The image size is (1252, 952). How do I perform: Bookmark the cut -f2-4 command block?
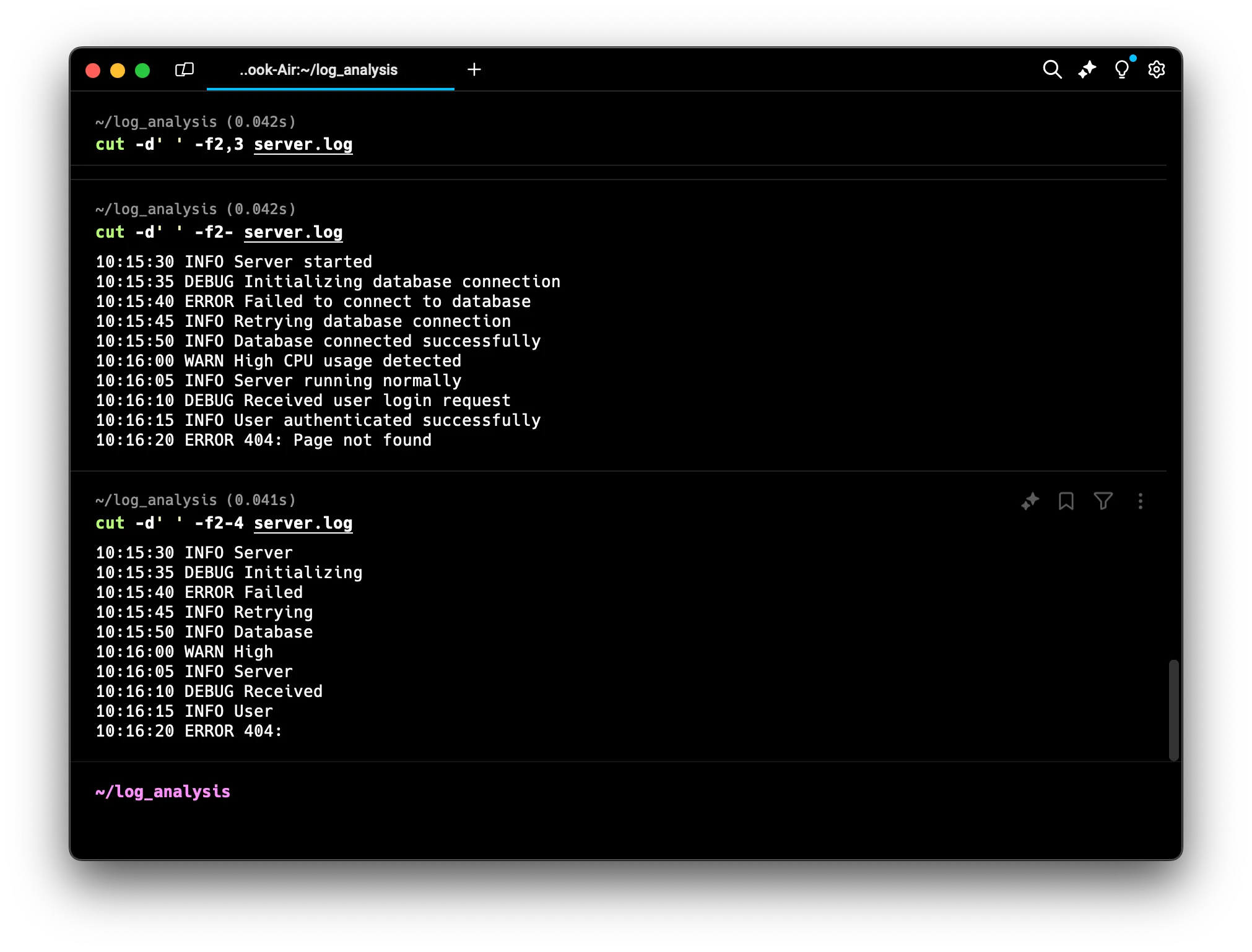click(x=1066, y=501)
